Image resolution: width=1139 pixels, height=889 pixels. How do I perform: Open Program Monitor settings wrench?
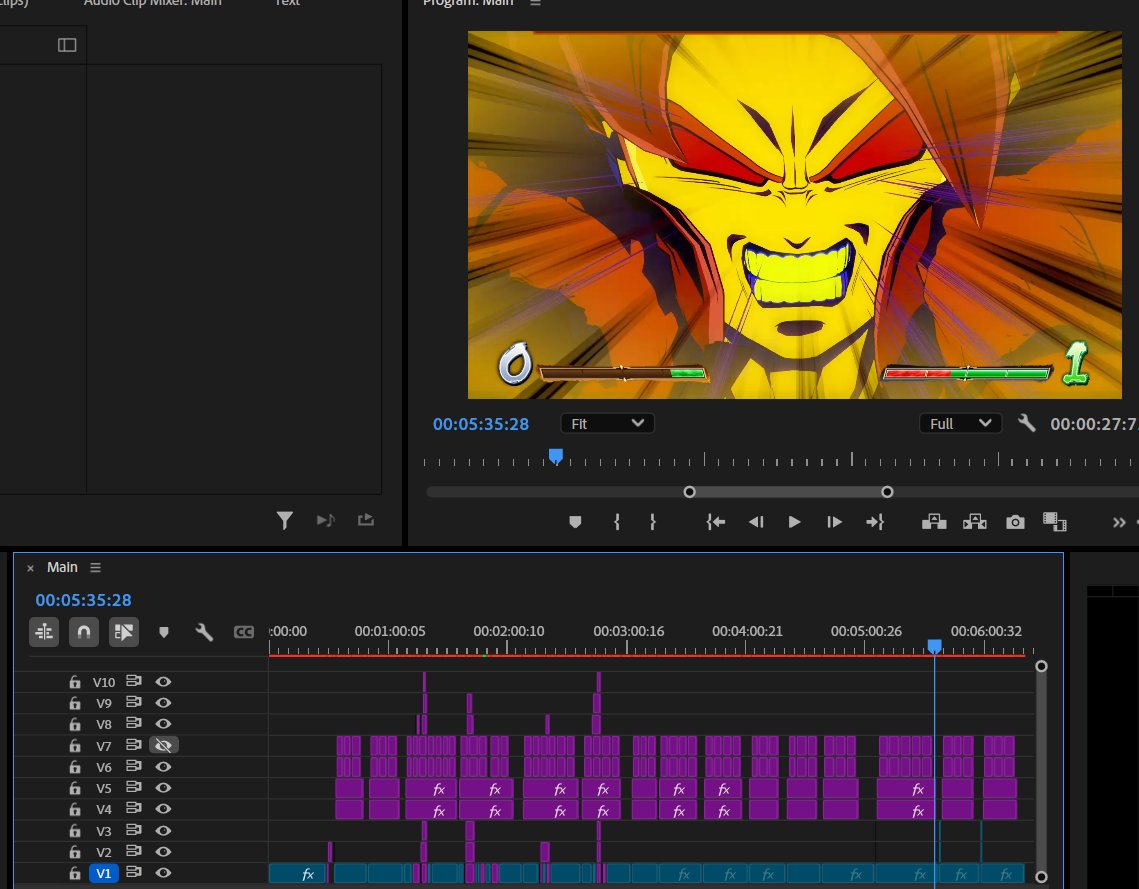pos(1026,423)
